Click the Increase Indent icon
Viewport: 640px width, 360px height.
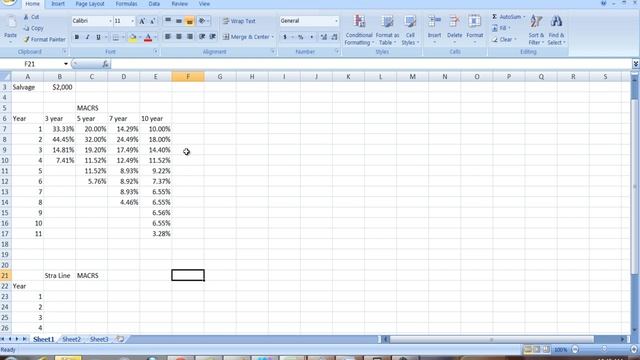click(x=213, y=37)
